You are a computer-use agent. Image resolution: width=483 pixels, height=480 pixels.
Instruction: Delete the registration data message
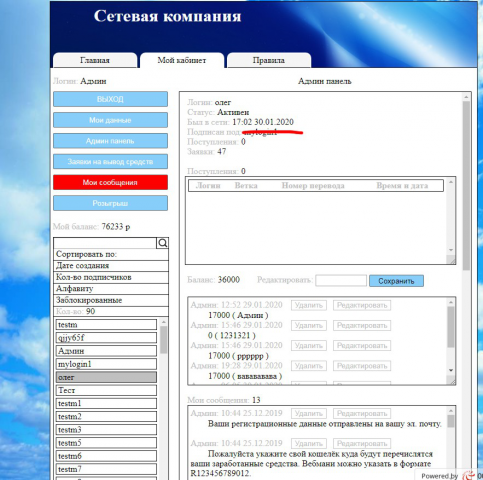[309, 414]
